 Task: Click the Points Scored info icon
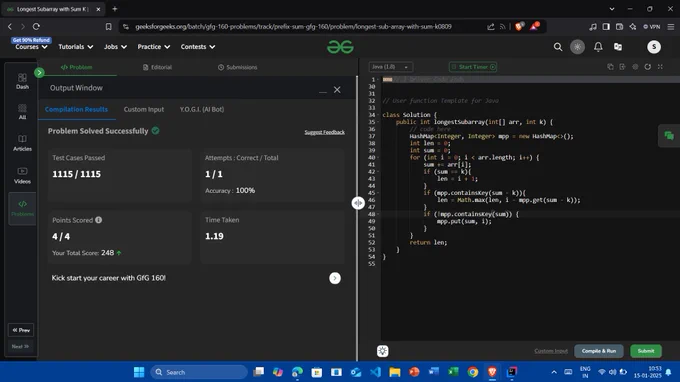coord(98,220)
